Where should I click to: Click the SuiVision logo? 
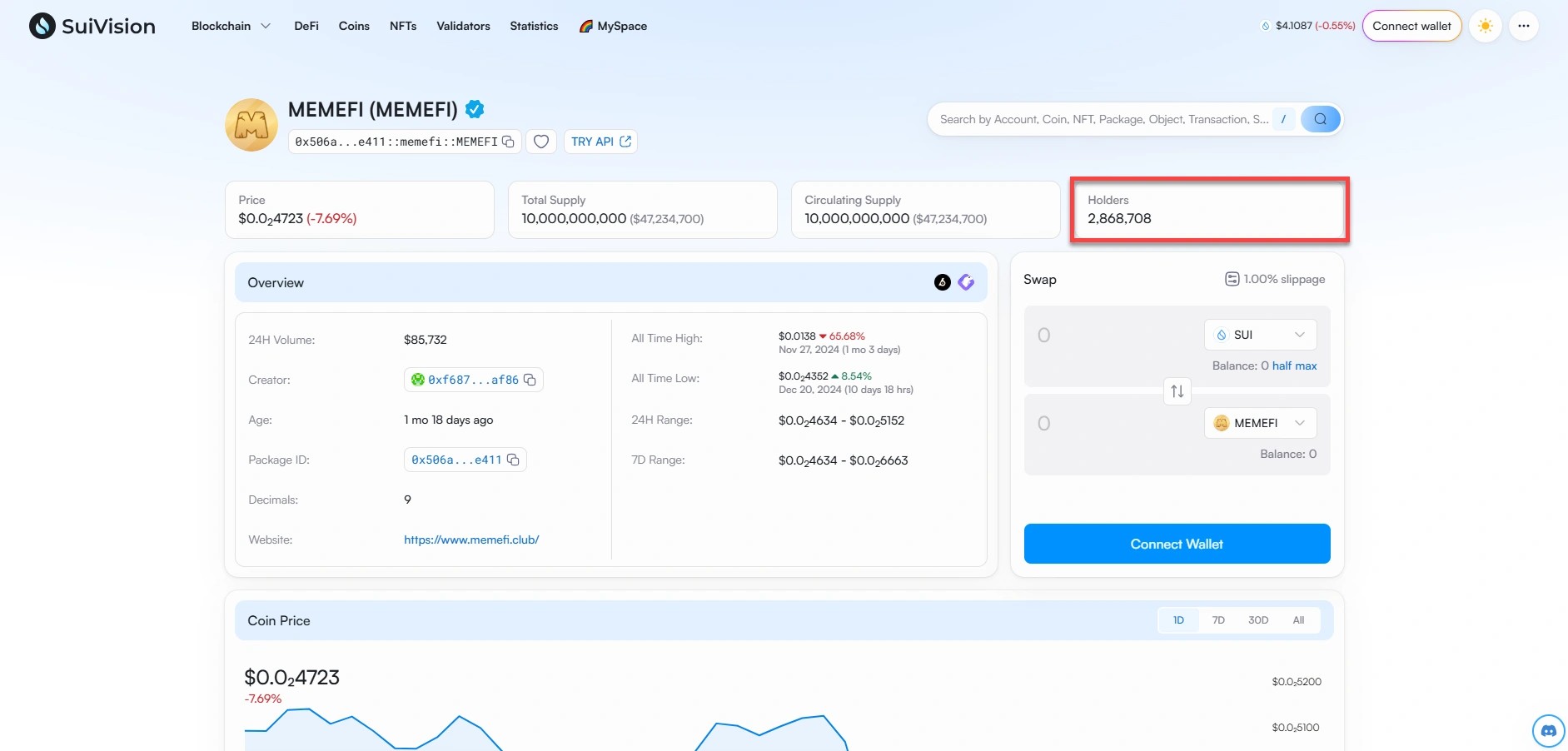[92, 26]
